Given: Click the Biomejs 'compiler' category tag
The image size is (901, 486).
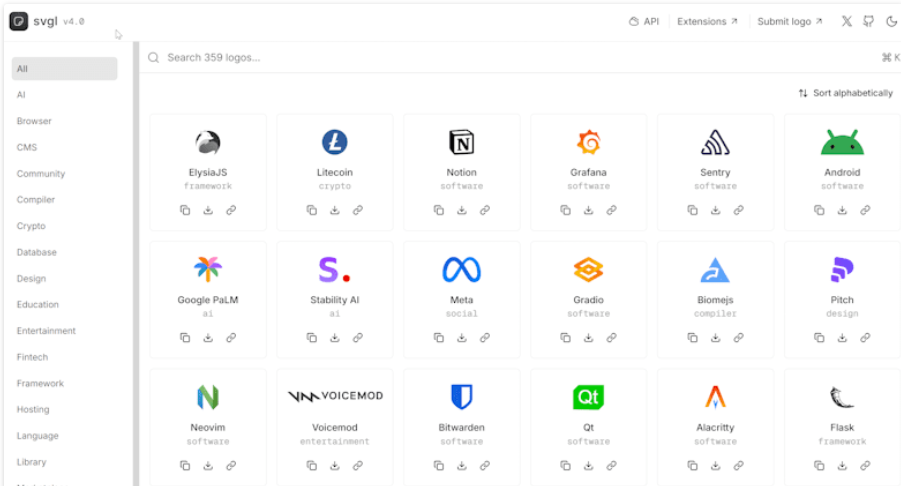Looking at the screenshot, I should [x=715, y=314].
